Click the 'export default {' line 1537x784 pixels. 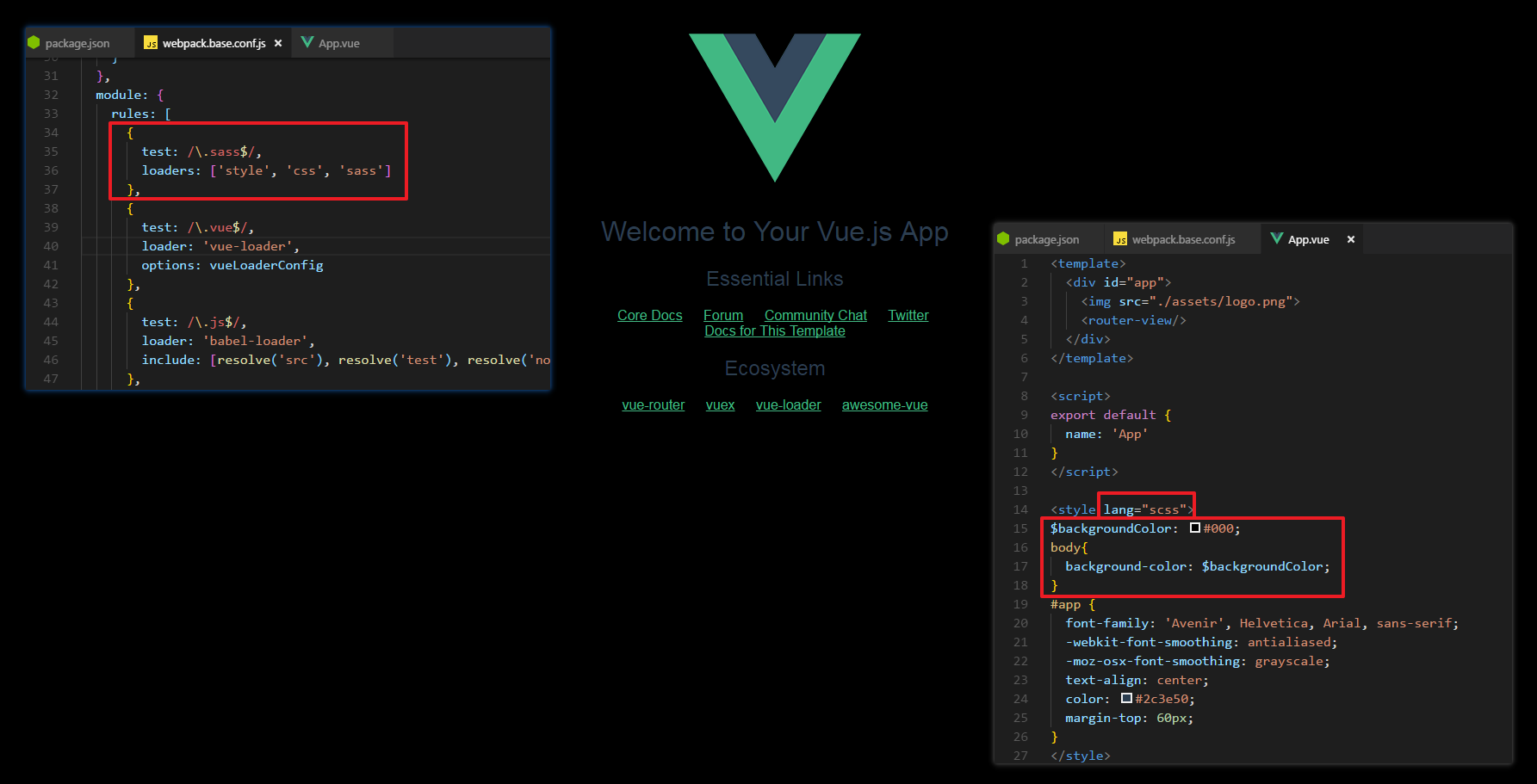coord(1111,415)
